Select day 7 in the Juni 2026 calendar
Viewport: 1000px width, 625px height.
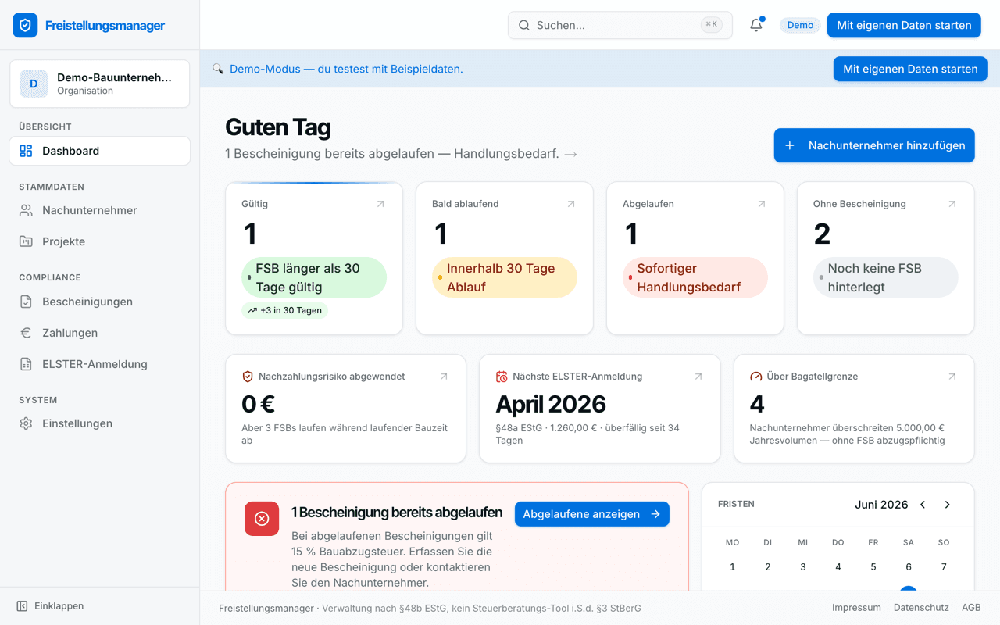[944, 566]
